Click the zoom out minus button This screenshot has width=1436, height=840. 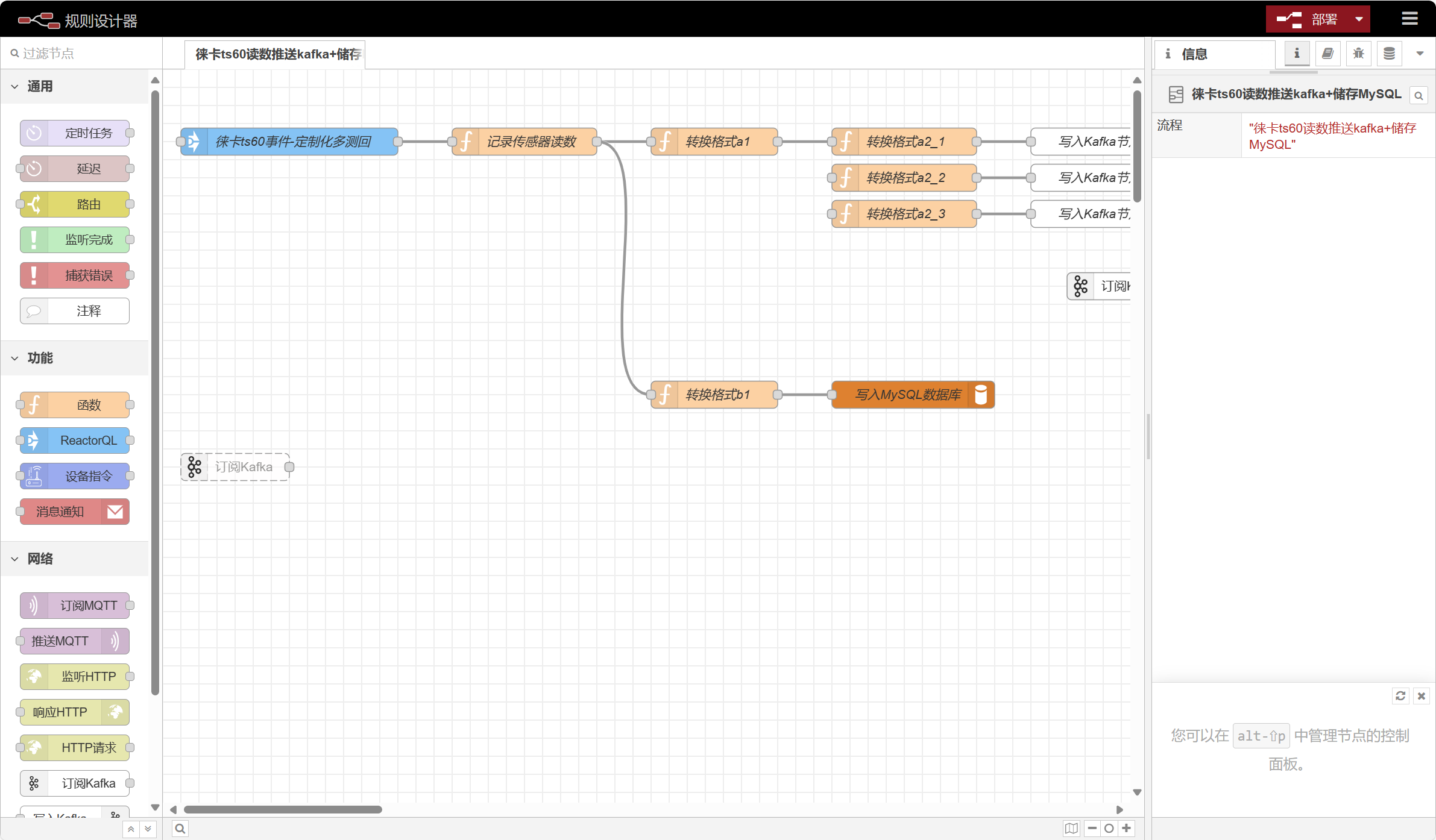(x=1092, y=829)
